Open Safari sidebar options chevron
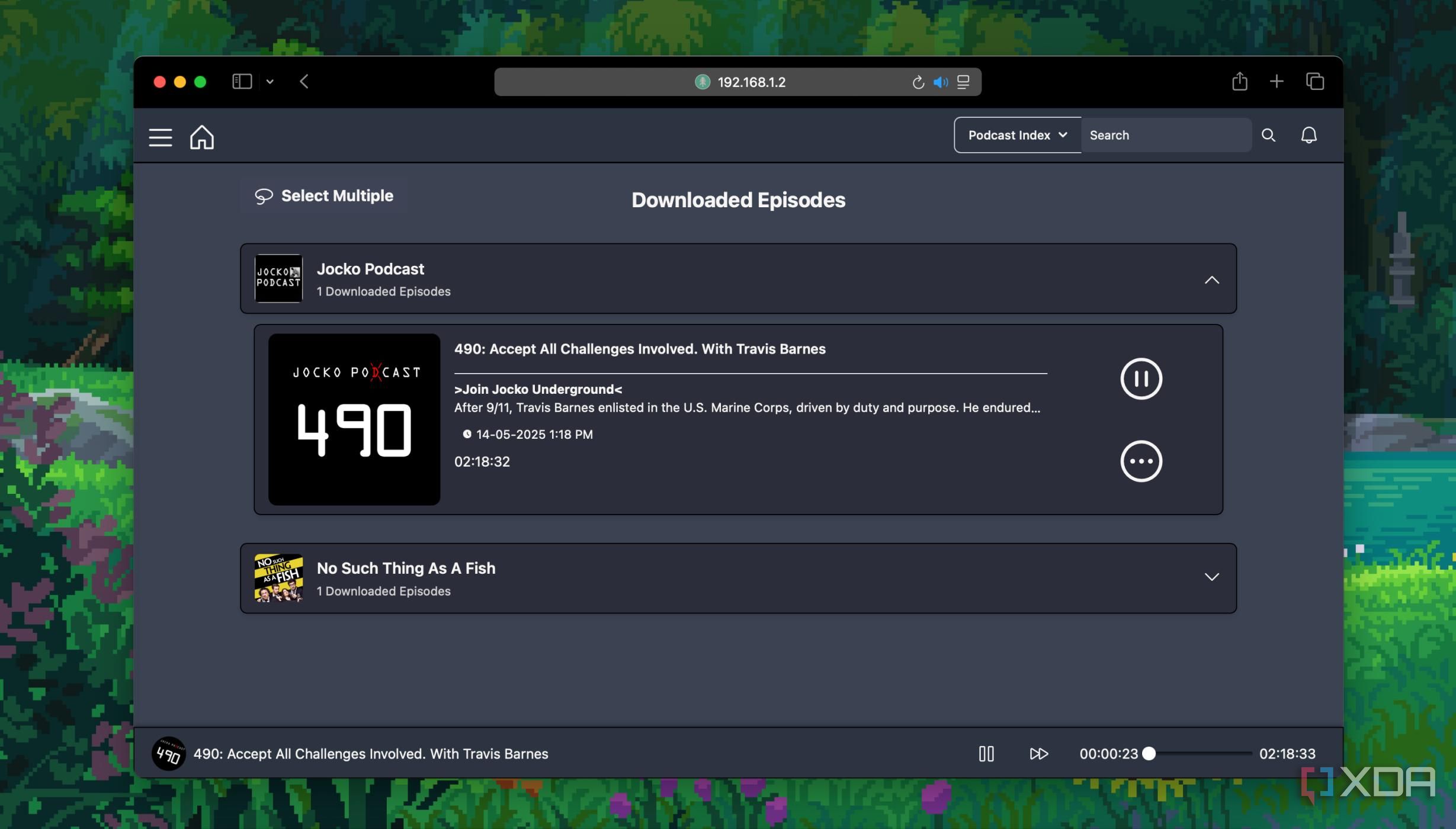This screenshot has height=829, width=1456. (x=270, y=82)
